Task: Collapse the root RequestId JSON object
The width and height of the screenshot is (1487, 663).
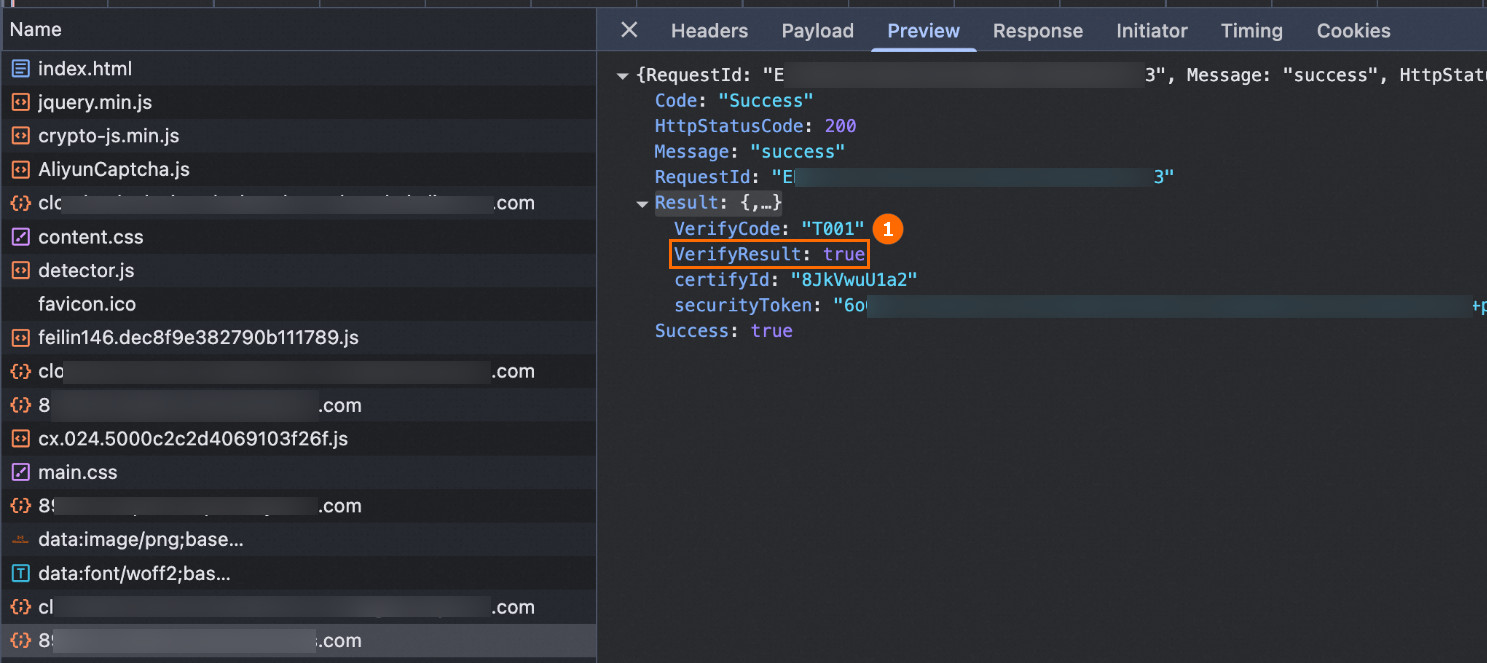Action: 623,75
